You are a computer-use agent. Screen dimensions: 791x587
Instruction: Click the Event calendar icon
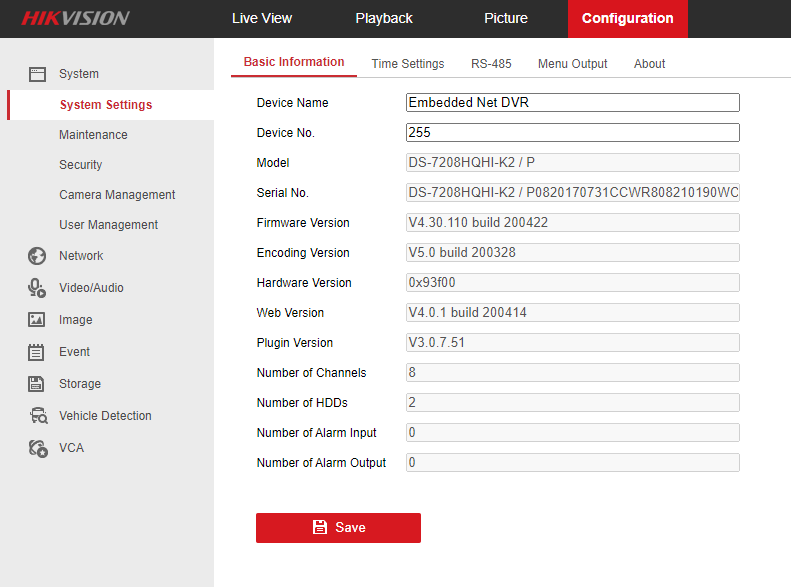(37, 352)
